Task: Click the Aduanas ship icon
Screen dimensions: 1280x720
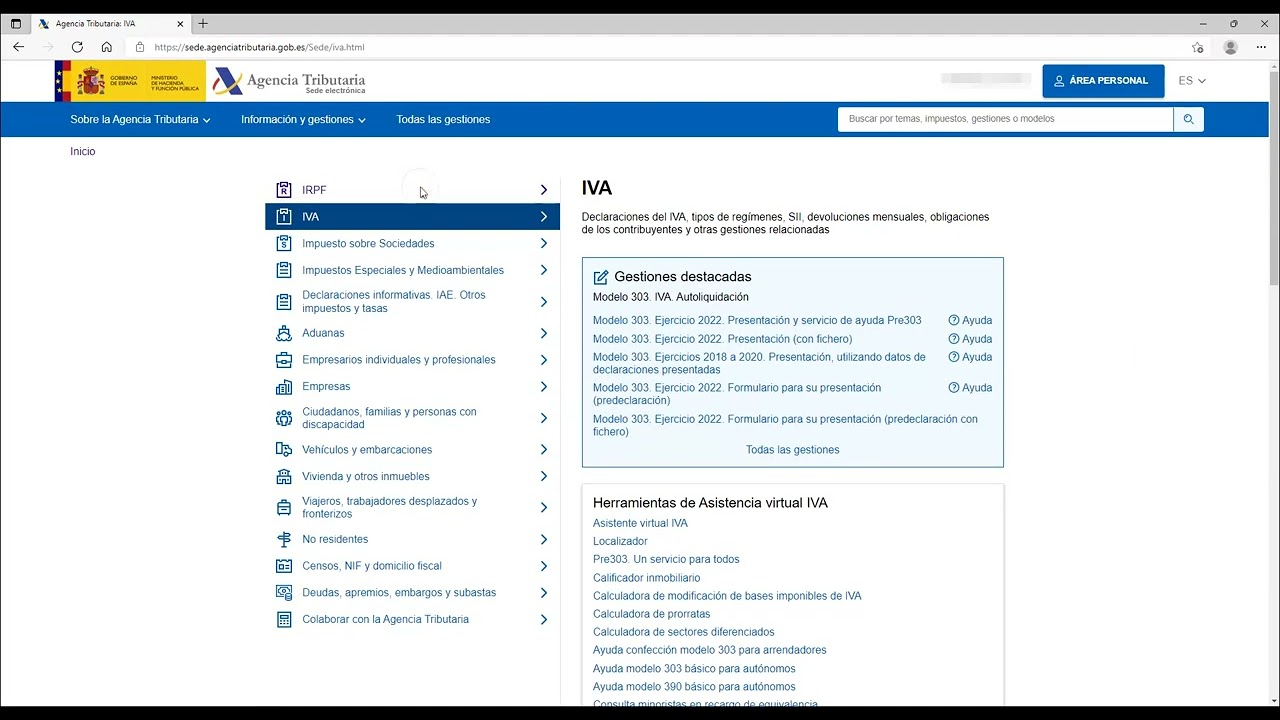Action: 284,333
